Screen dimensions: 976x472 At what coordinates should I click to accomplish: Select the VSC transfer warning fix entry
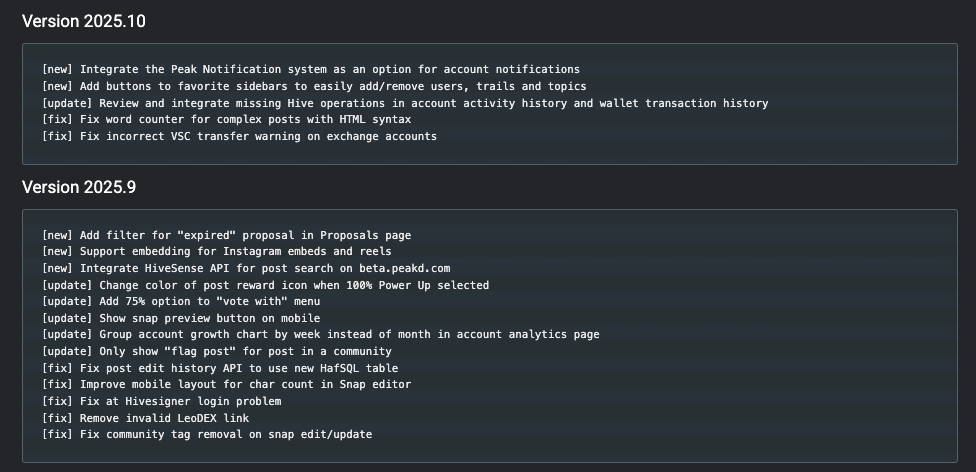pyautogui.click(x=239, y=136)
